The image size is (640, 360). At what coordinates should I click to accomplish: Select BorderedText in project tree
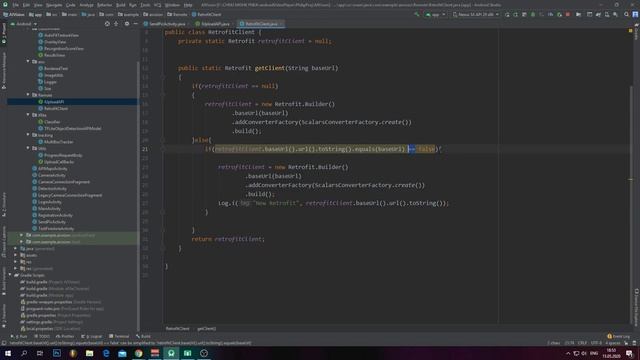(x=56, y=69)
